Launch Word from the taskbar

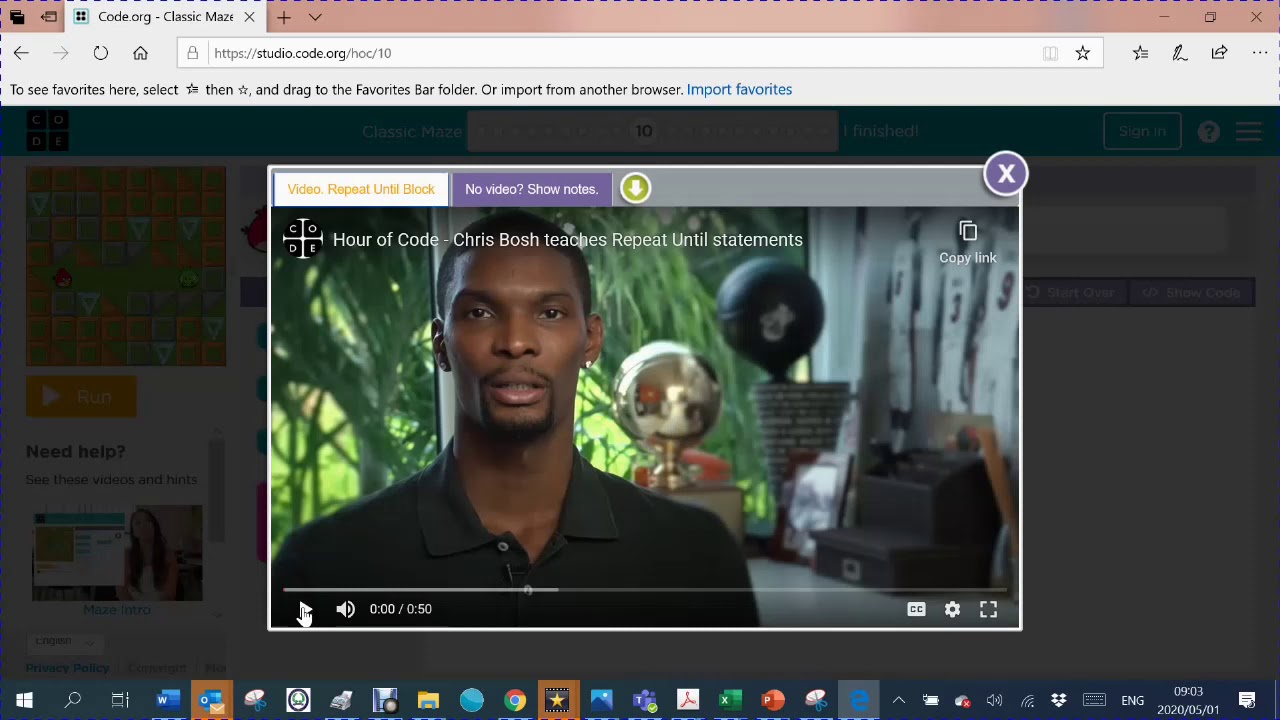click(x=168, y=700)
